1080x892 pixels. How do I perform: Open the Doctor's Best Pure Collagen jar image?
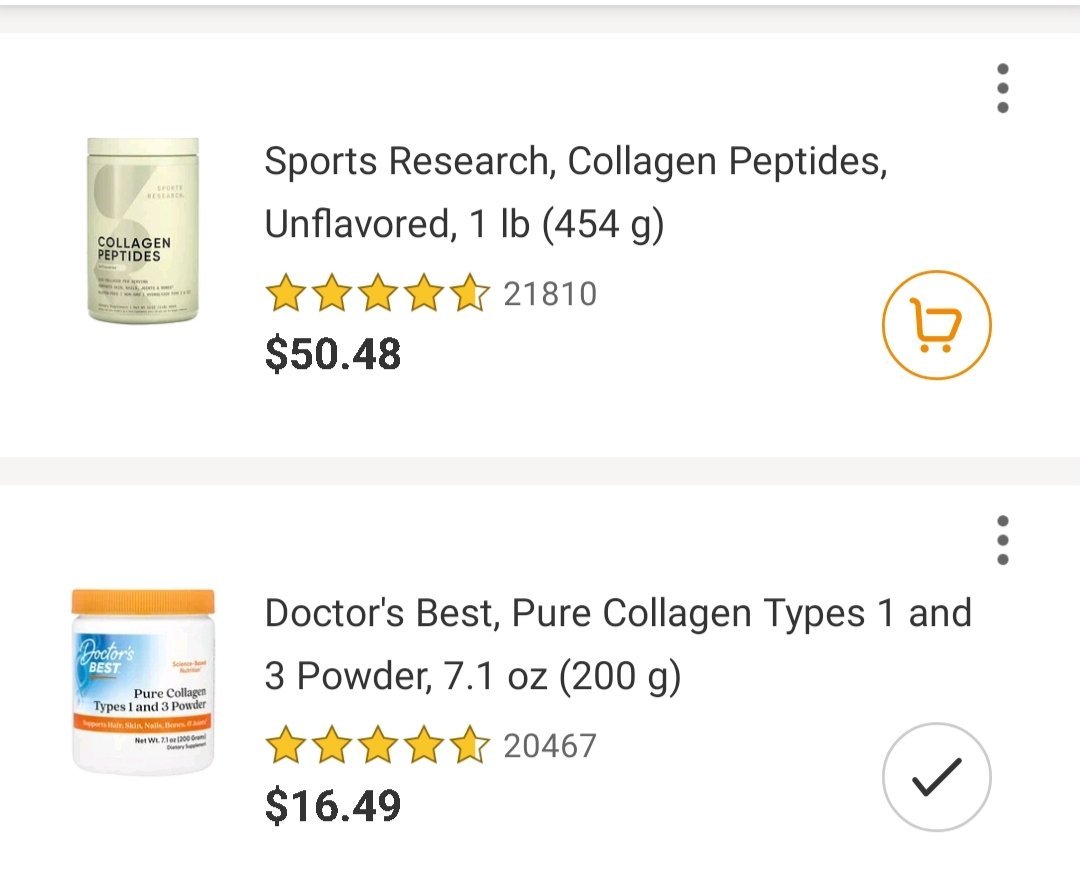(x=143, y=682)
